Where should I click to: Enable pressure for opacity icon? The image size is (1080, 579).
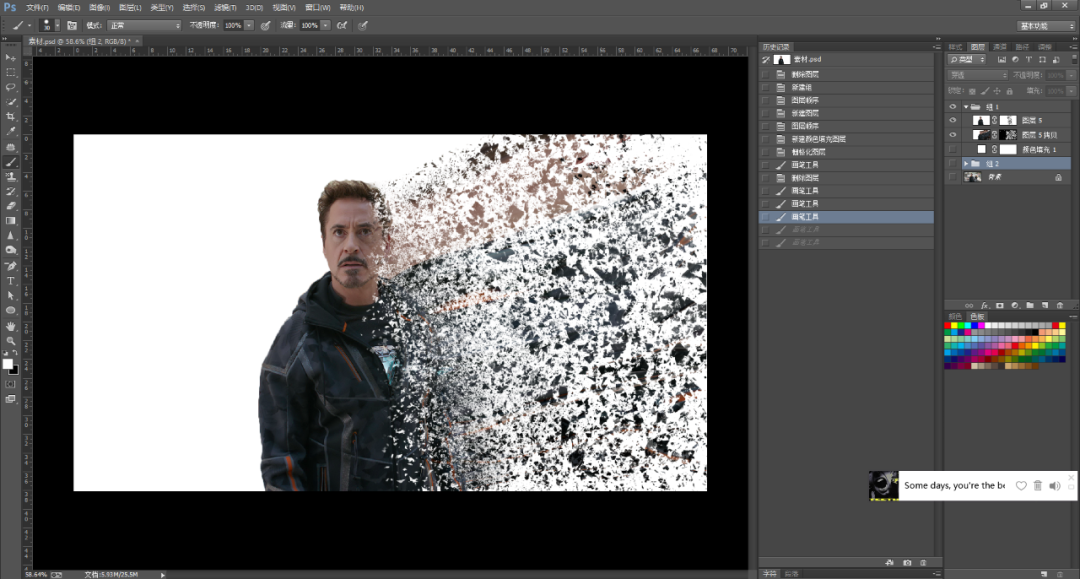click(x=265, y=25)
